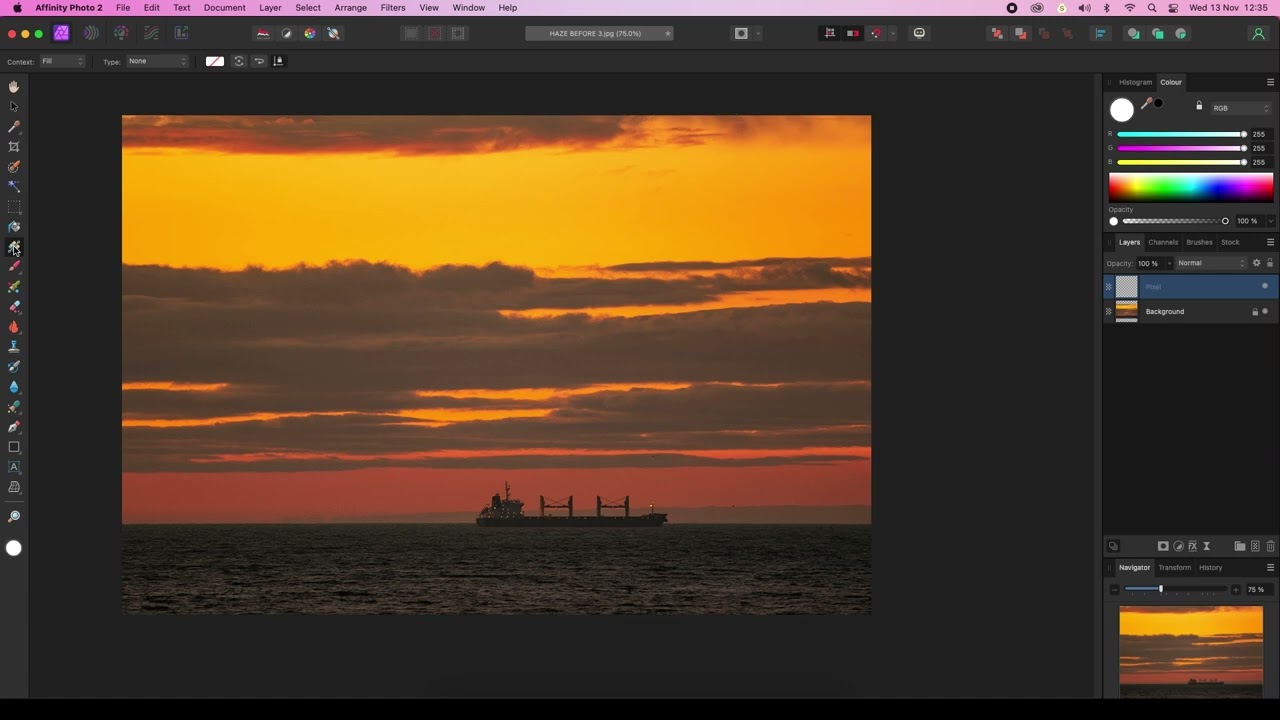Viewport: 1280px width, 720px height.
Task: Toggle the colour panel lock icon
Action: (1199, 106)
